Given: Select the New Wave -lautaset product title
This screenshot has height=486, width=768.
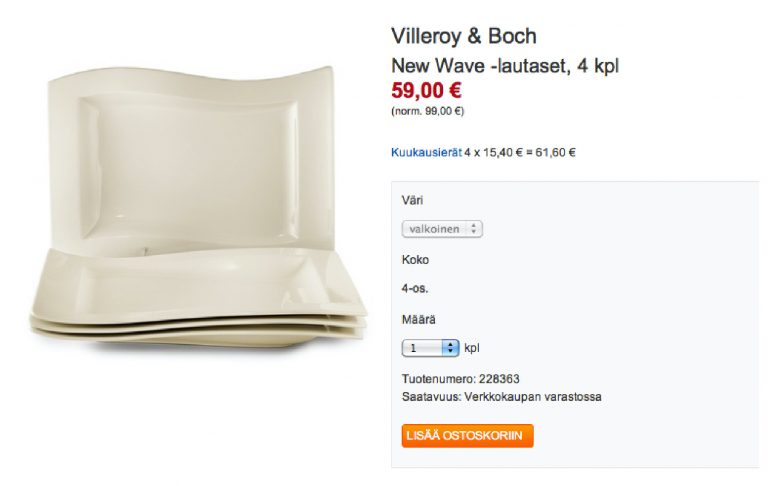Looking at the screenshot, I should (x=504, y=65).
